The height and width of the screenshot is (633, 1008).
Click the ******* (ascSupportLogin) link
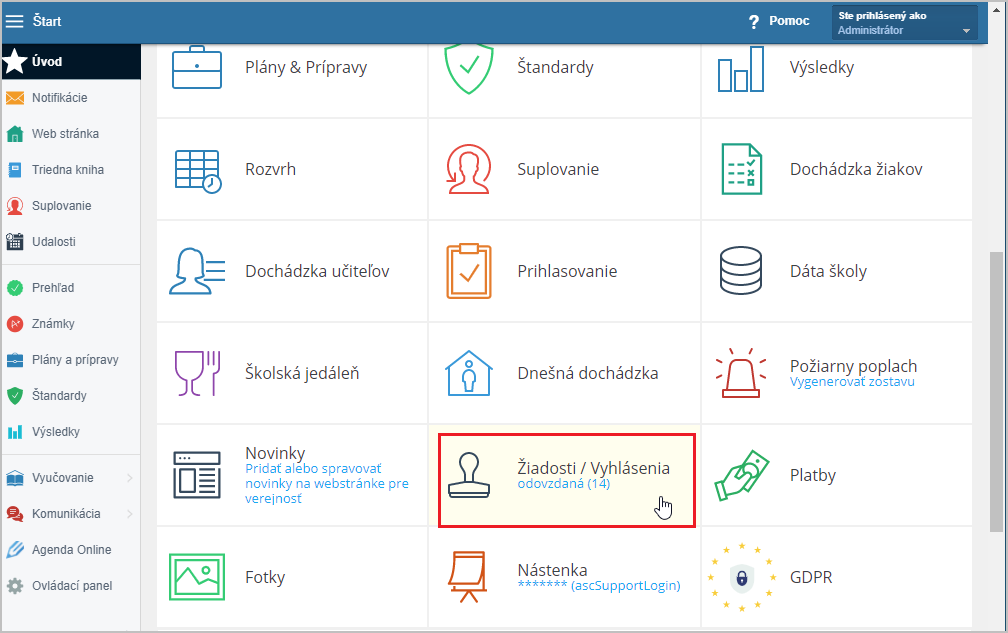pyautogui.click(x=598, y=585)
